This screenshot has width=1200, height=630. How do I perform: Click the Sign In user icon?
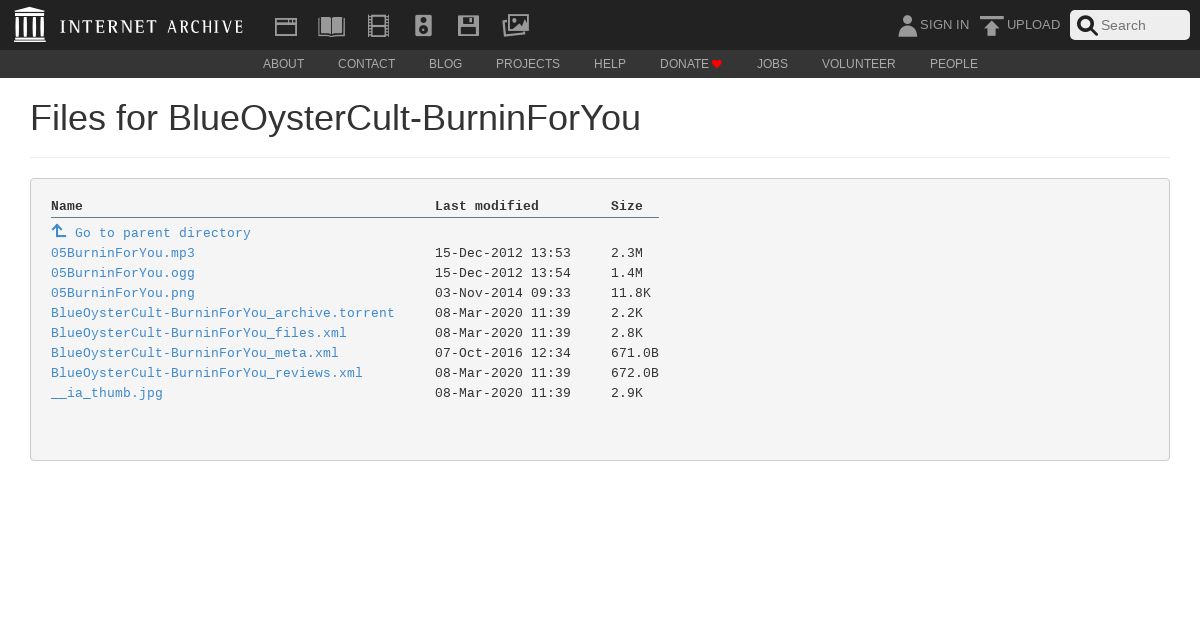point(907,25)
